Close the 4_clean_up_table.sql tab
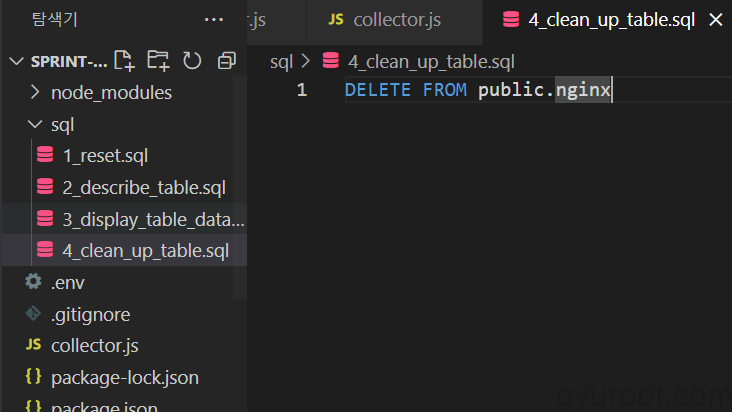Screen dimensions: 732x412 pos(715,20)
